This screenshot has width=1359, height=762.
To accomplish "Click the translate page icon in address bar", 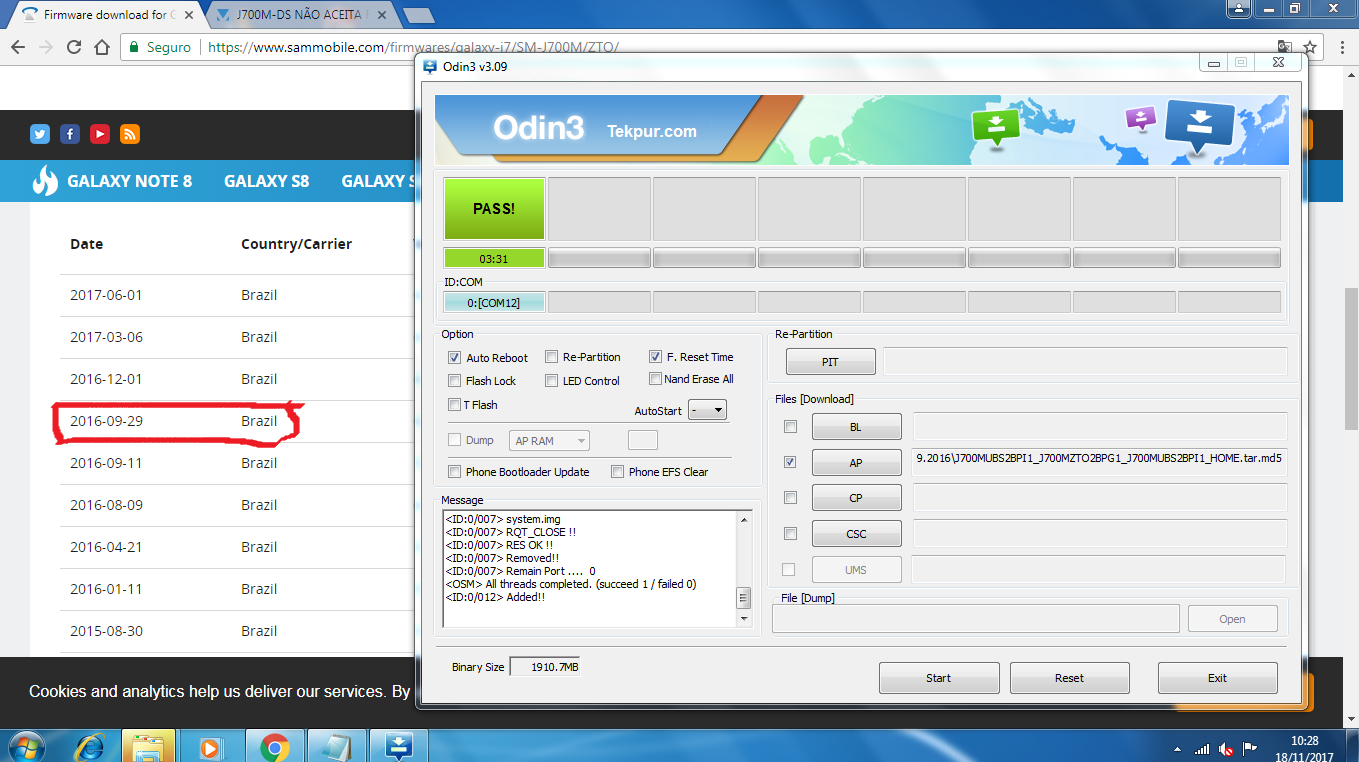I will [x=1285, y=47].
